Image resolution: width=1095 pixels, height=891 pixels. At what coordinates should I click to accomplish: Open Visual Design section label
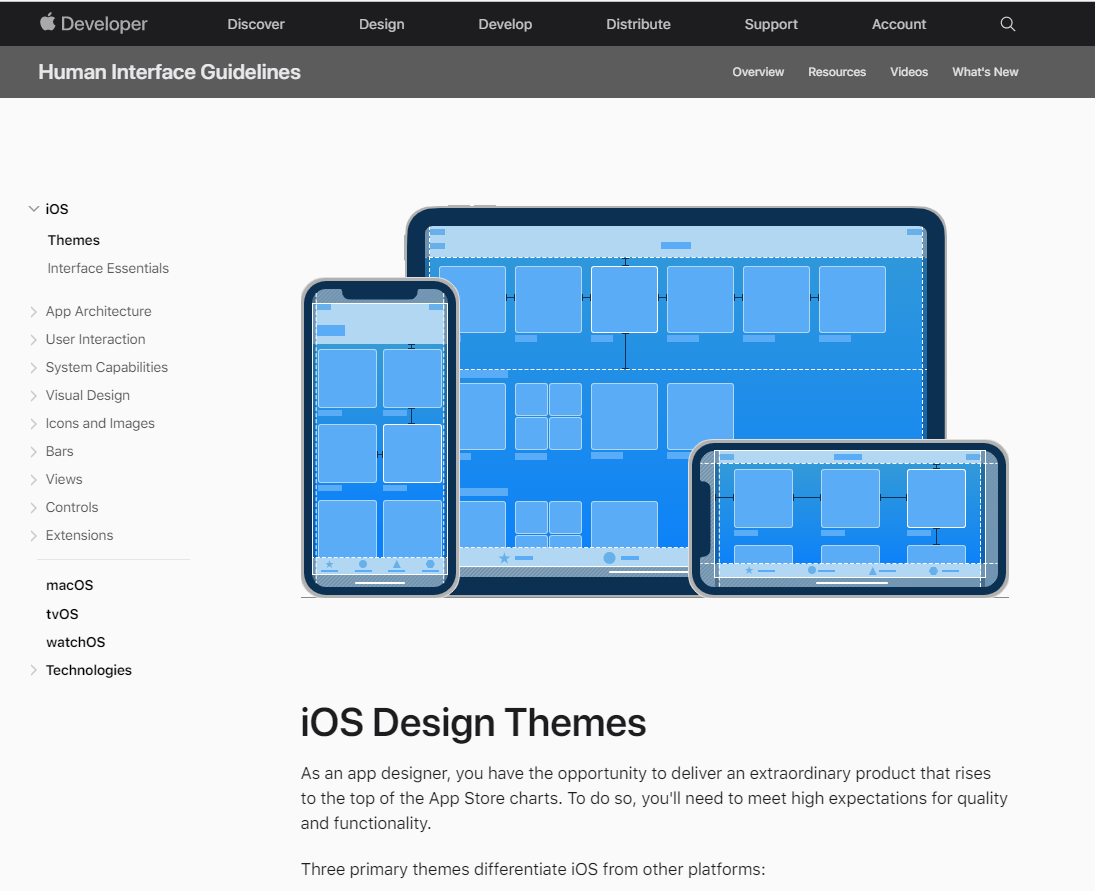point(88,395)
